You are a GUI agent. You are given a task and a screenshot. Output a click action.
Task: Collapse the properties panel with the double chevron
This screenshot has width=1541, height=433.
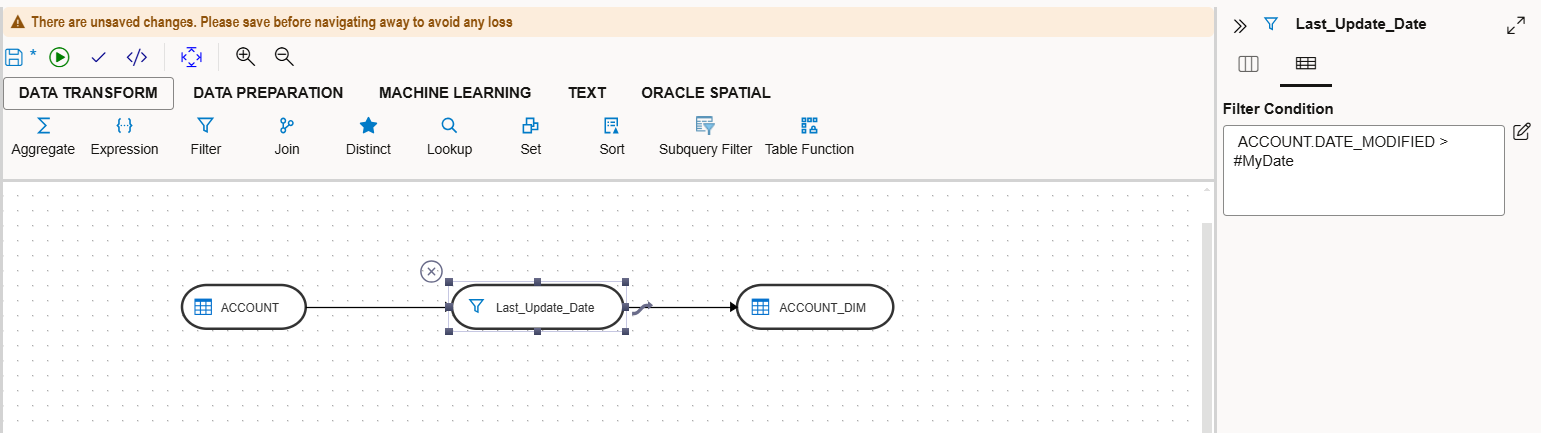click(1240, 26)
